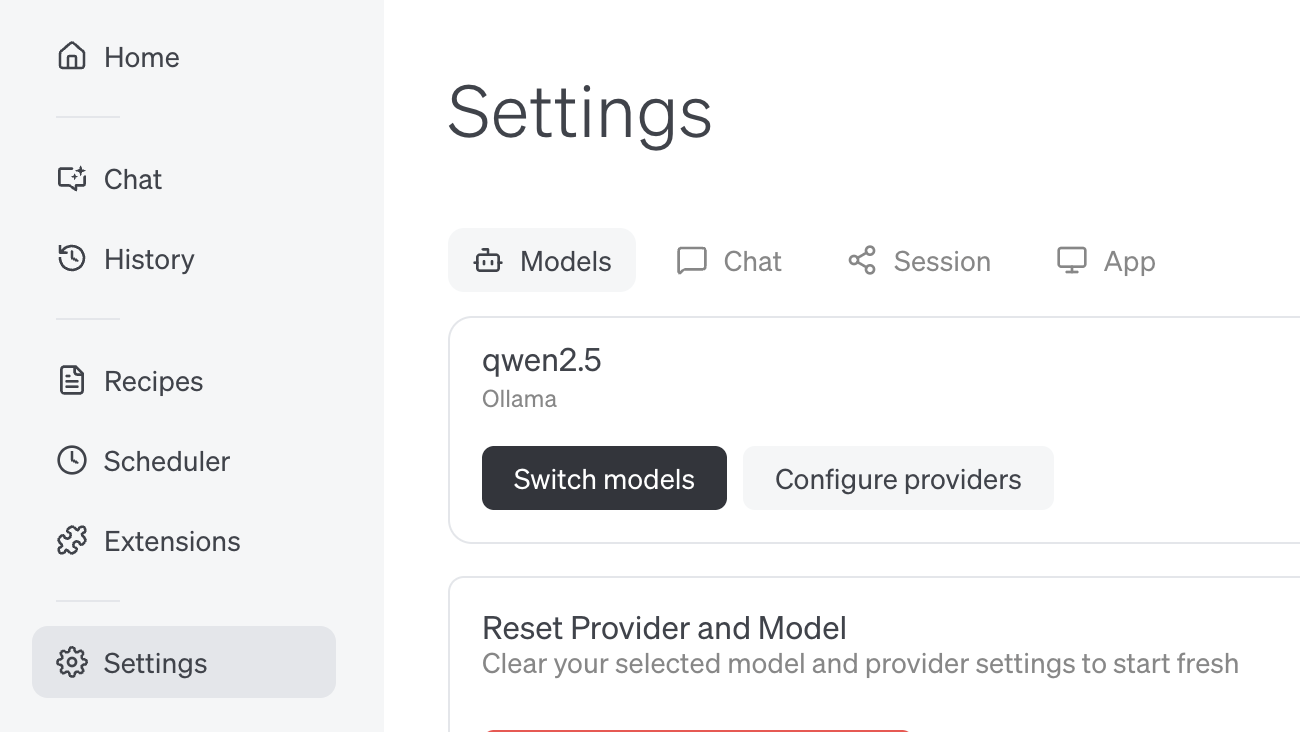This screenshot has width=1300, height=732.
Task: Open Configure providers
Action: [898, 478]
